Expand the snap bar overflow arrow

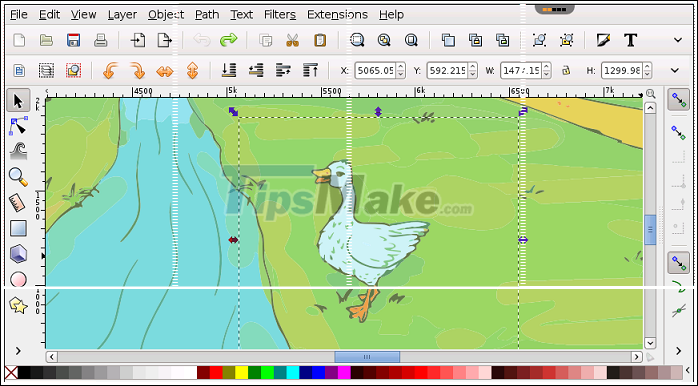[x=678, y=351]
